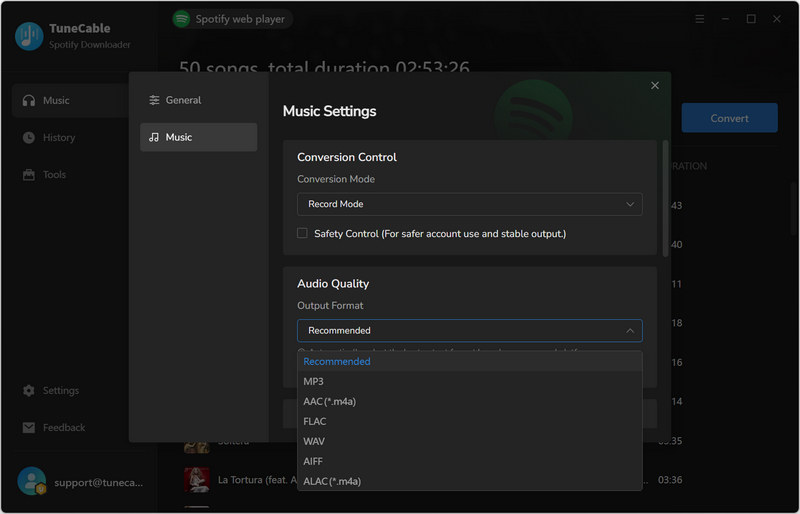Click the La Tortura song title row
Image resolution: width=800 pixels, height=514 pixels.
tap(257, 480)
